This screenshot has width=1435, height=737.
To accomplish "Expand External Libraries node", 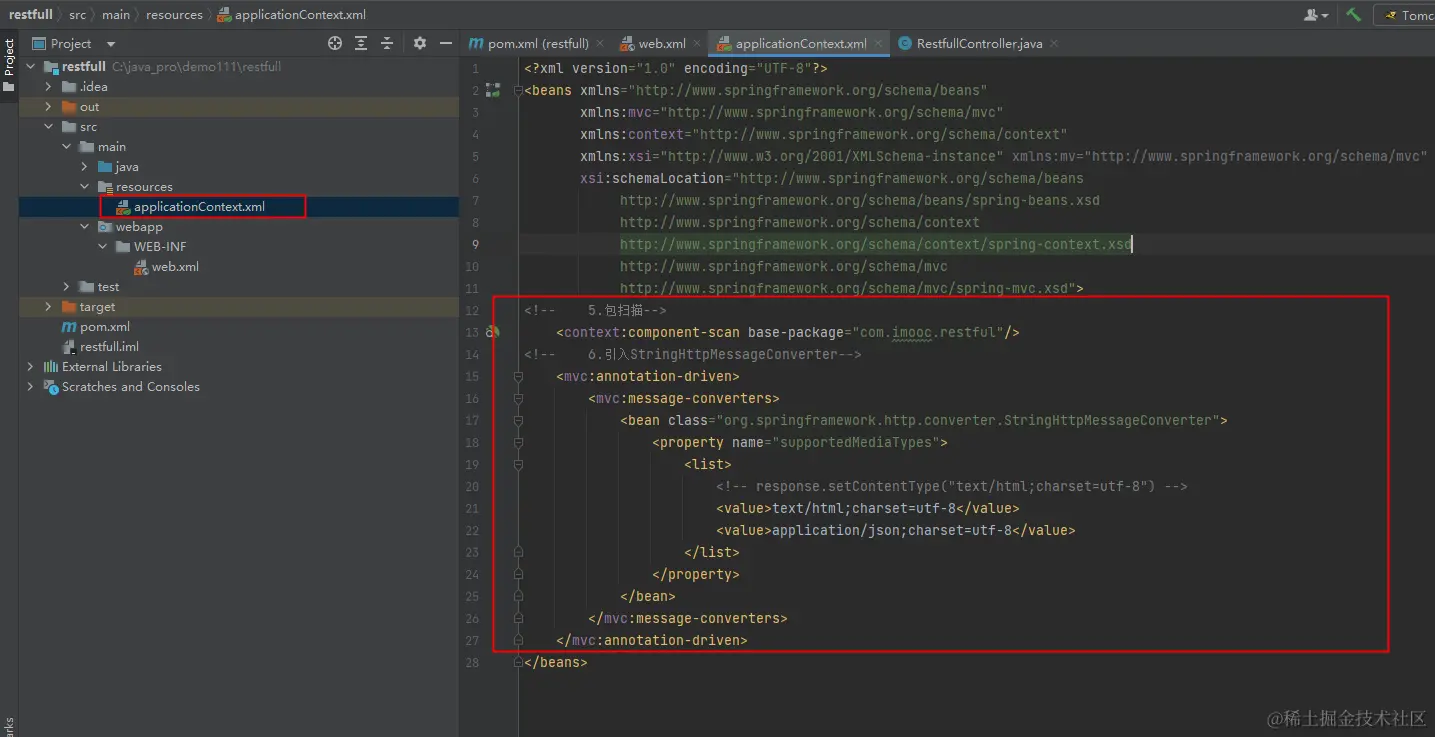I will pyautogui.click(x=30, y=367).
